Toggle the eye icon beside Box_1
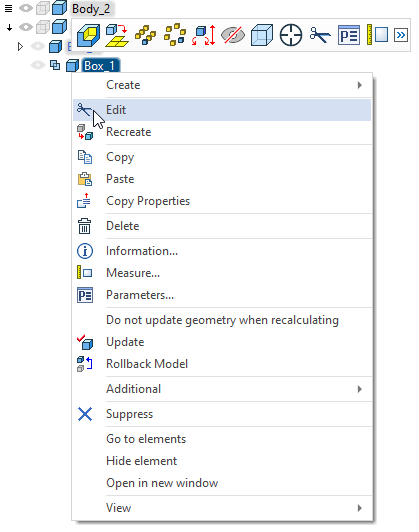Screen dimensions: 419x532 click(38, 65)
